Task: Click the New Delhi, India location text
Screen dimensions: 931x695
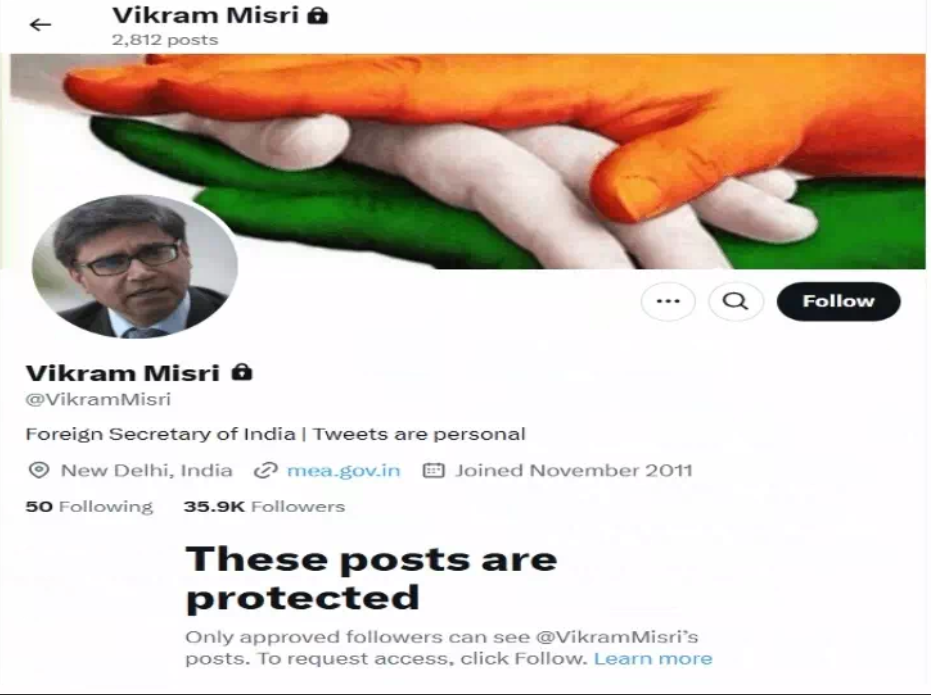Action: [147, 471]
